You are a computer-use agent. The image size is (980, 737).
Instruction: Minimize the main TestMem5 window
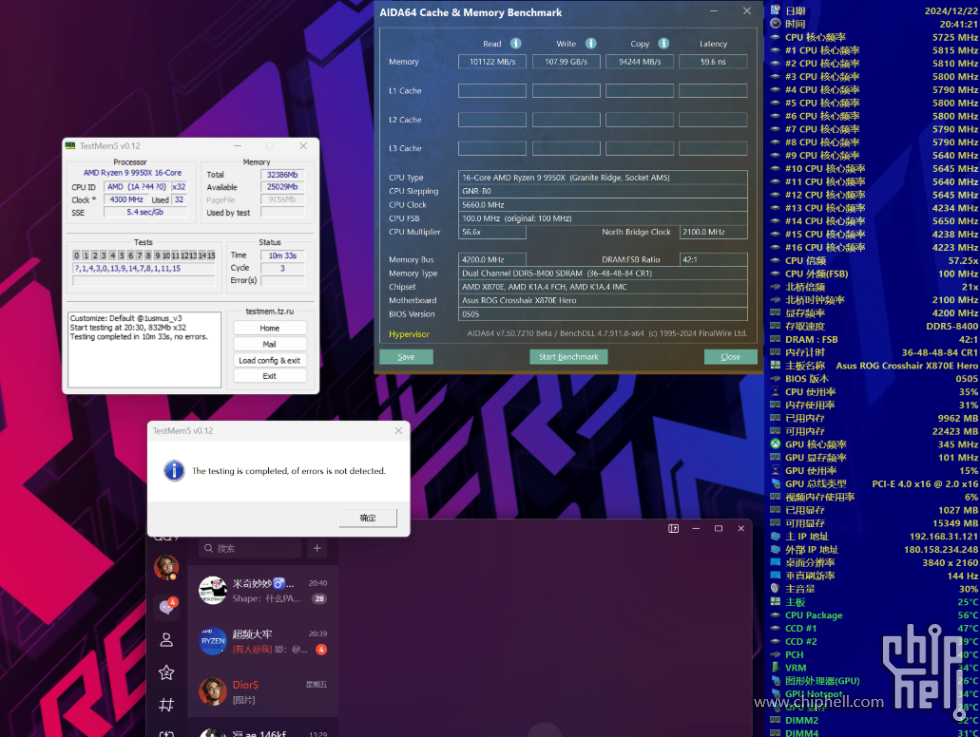[238, 146]
